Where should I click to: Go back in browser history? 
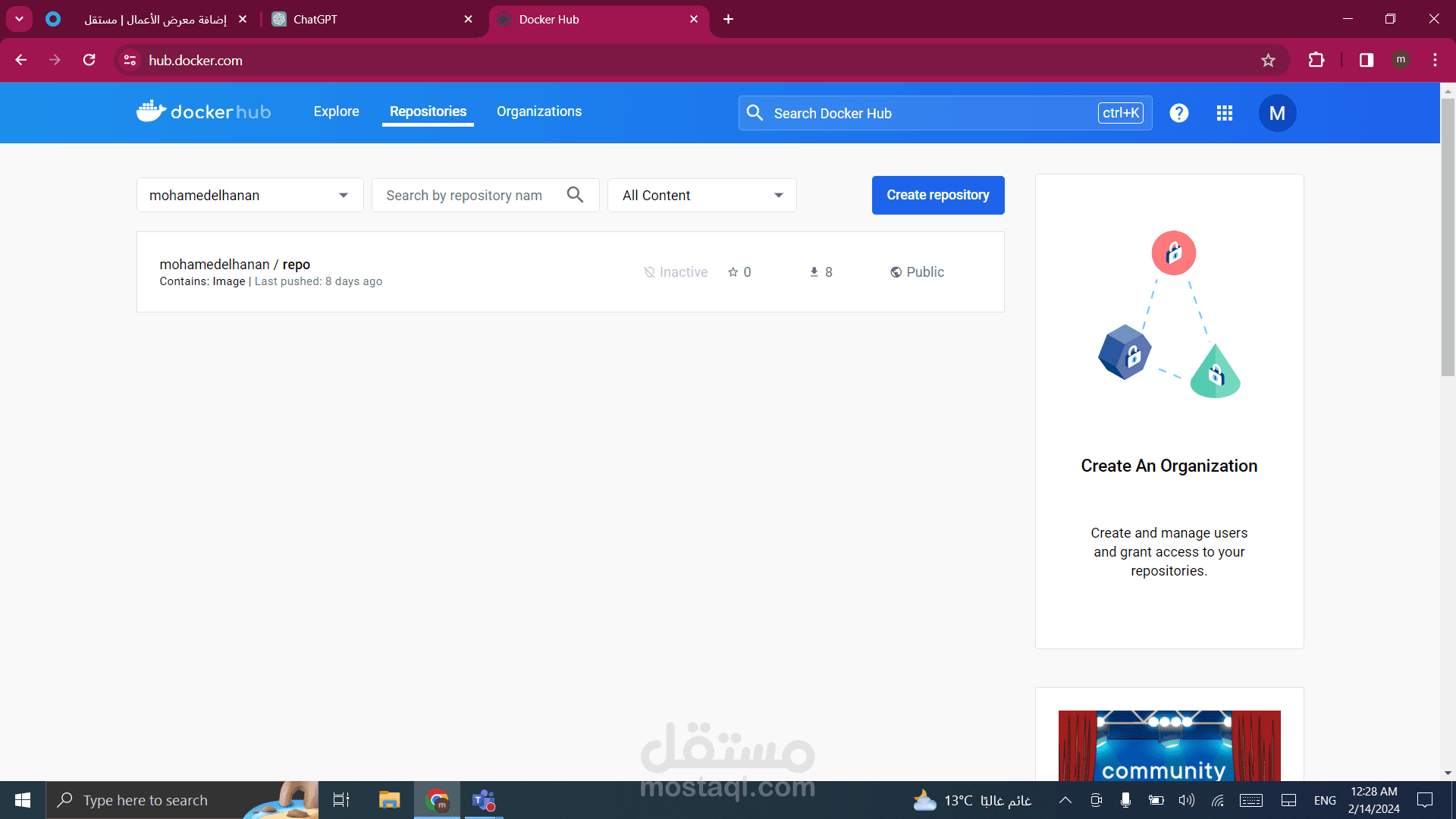pos(21,60)
